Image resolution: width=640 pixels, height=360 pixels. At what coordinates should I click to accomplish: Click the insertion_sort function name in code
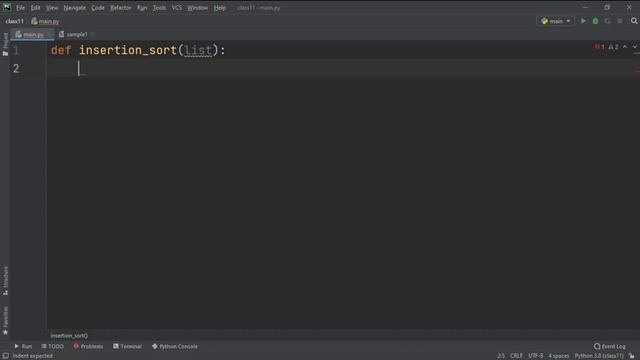coord(128,50)
